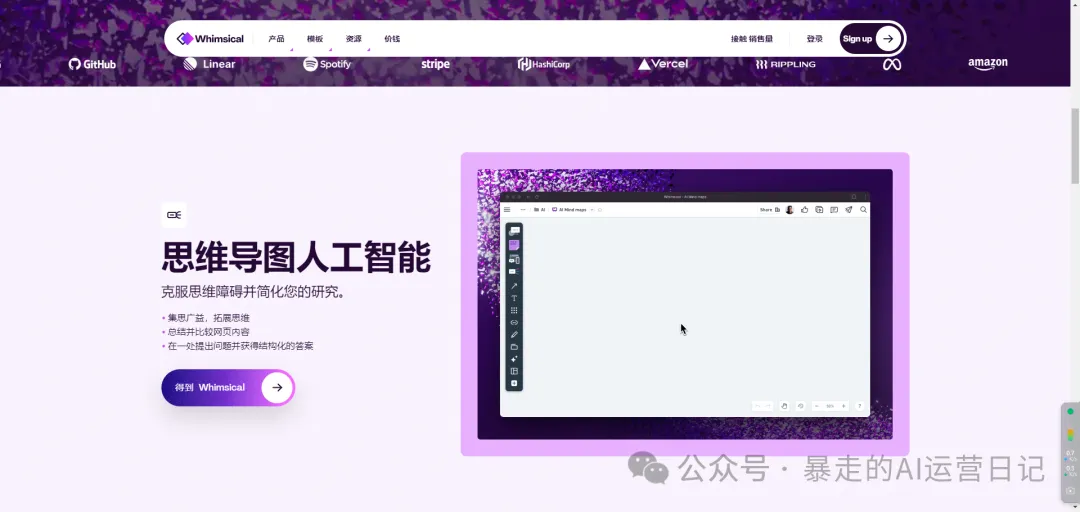Click the help question mark in demo
1080x512 pixels.
pos(860,406)
